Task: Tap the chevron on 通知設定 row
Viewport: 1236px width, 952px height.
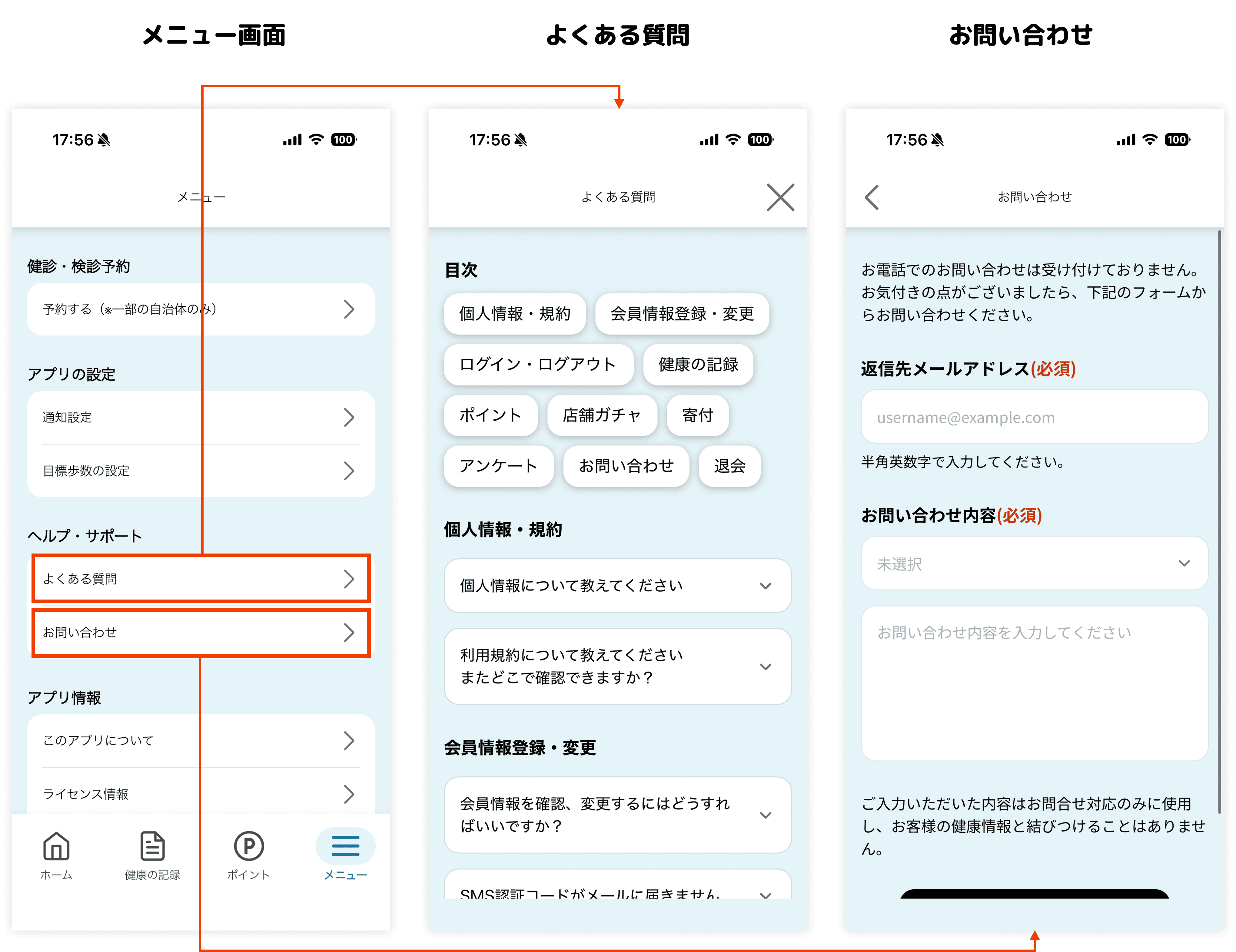Action: 349,418
